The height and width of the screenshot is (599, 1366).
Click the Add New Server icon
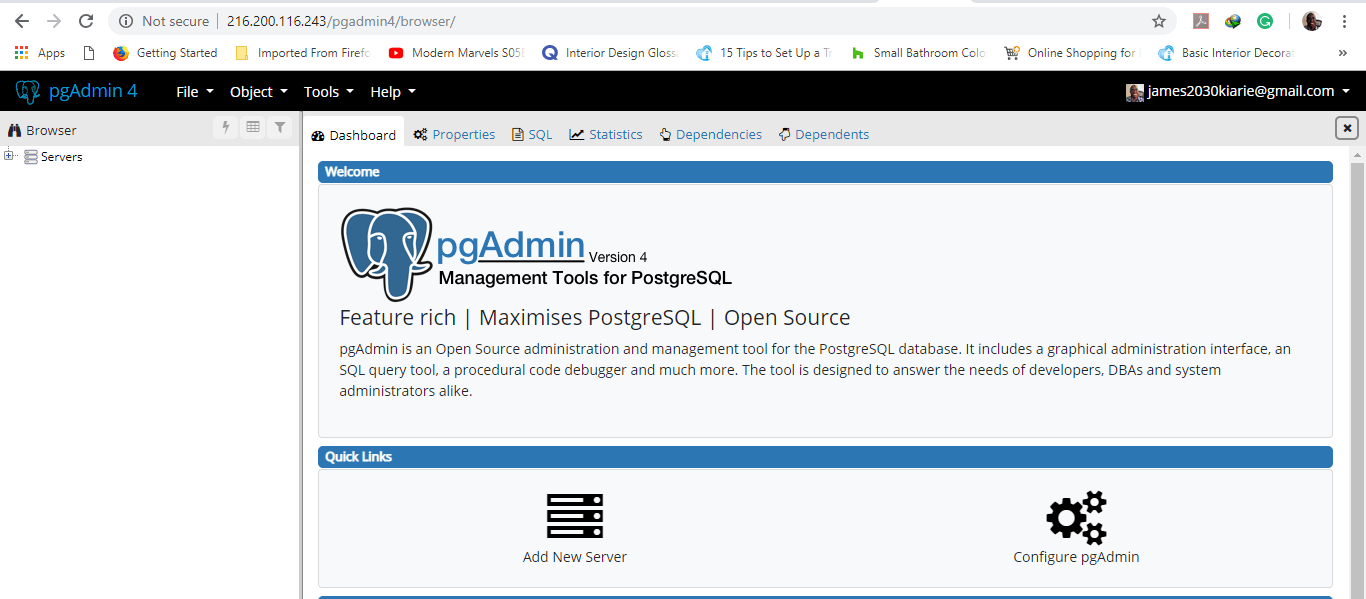click(x=575, y=516)
